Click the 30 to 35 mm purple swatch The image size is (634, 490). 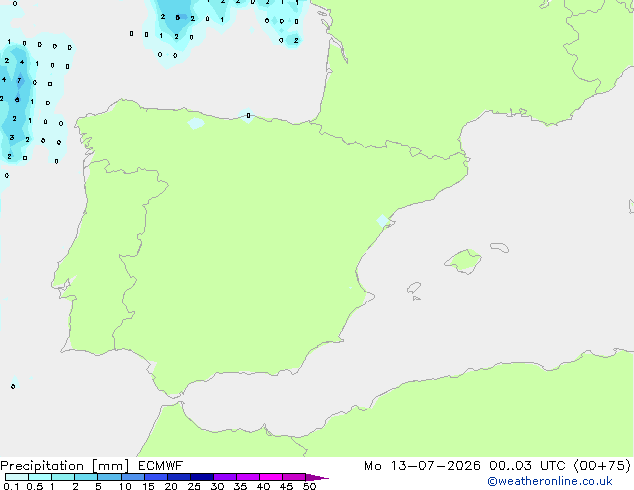225,477
